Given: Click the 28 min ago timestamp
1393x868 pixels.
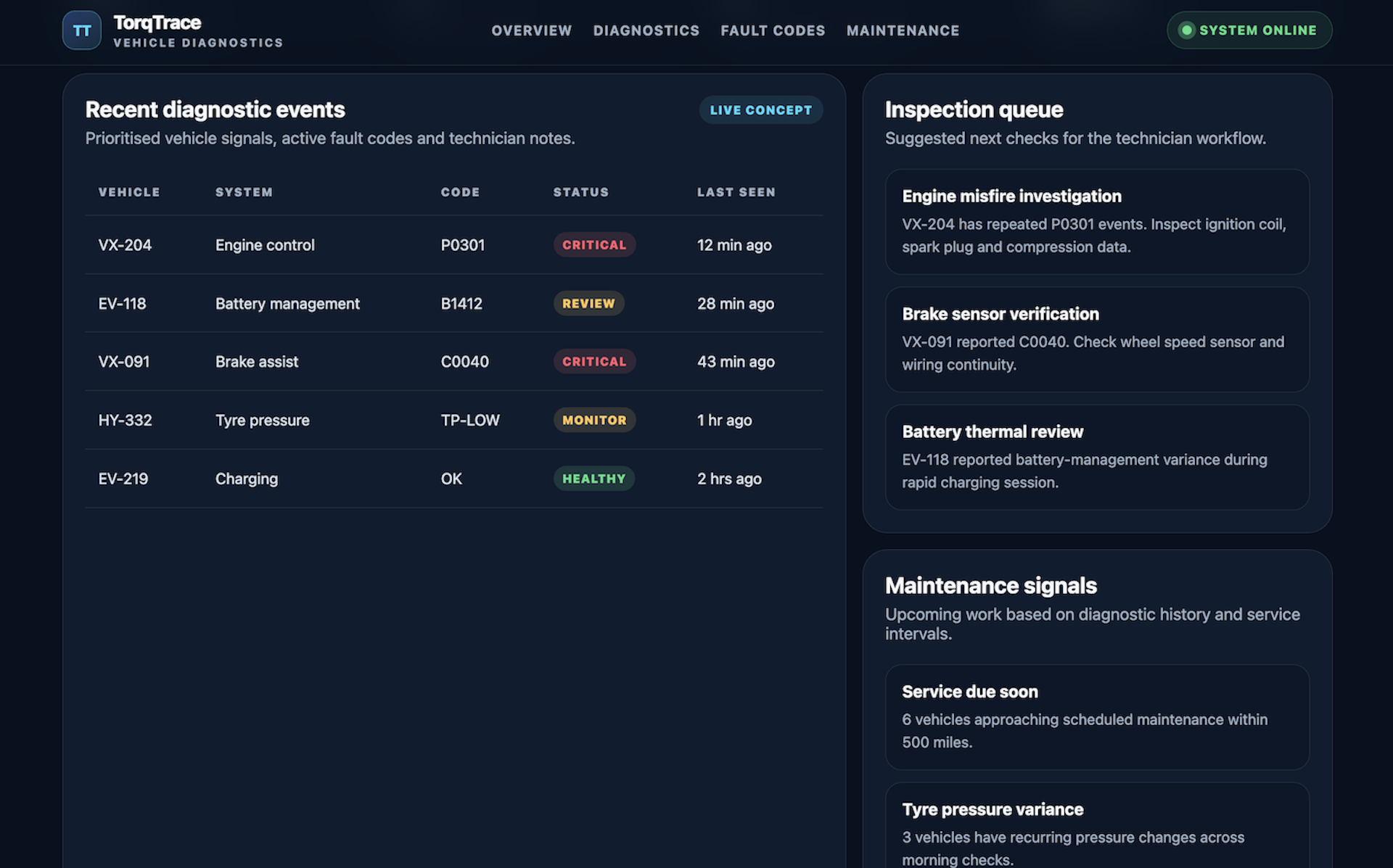Looking at the screenshot, I should (x=736, y=304).
